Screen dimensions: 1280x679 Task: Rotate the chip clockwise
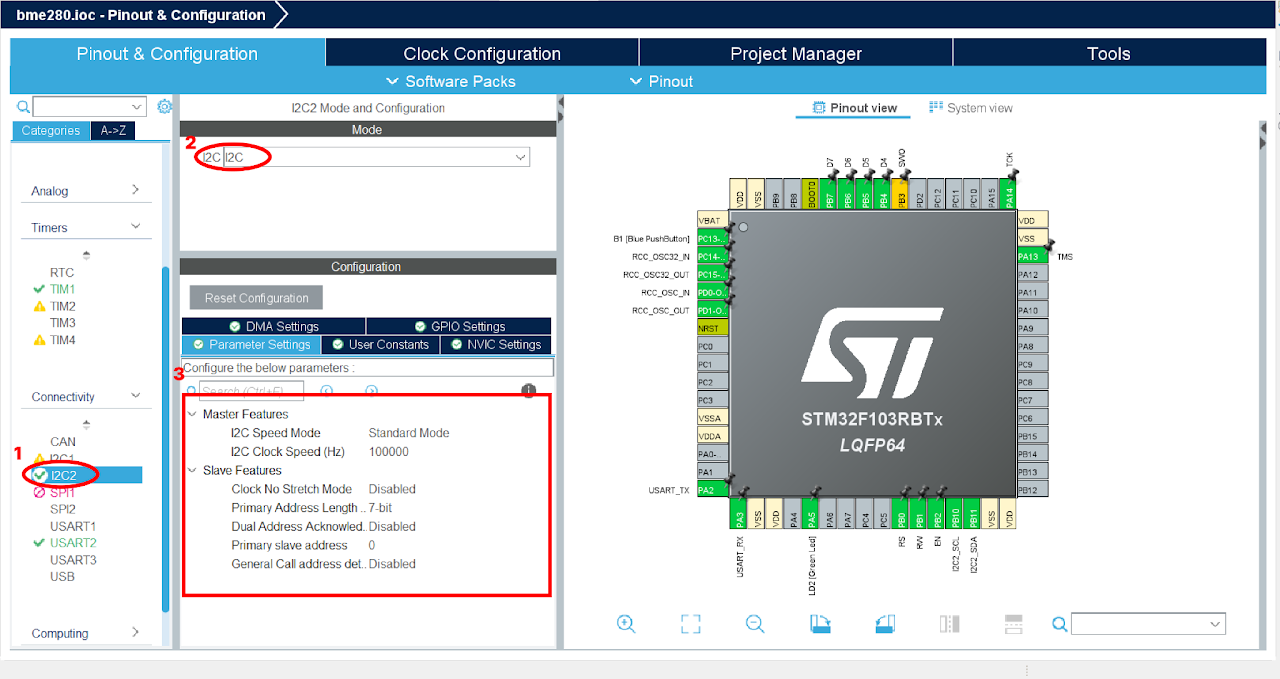820,623
